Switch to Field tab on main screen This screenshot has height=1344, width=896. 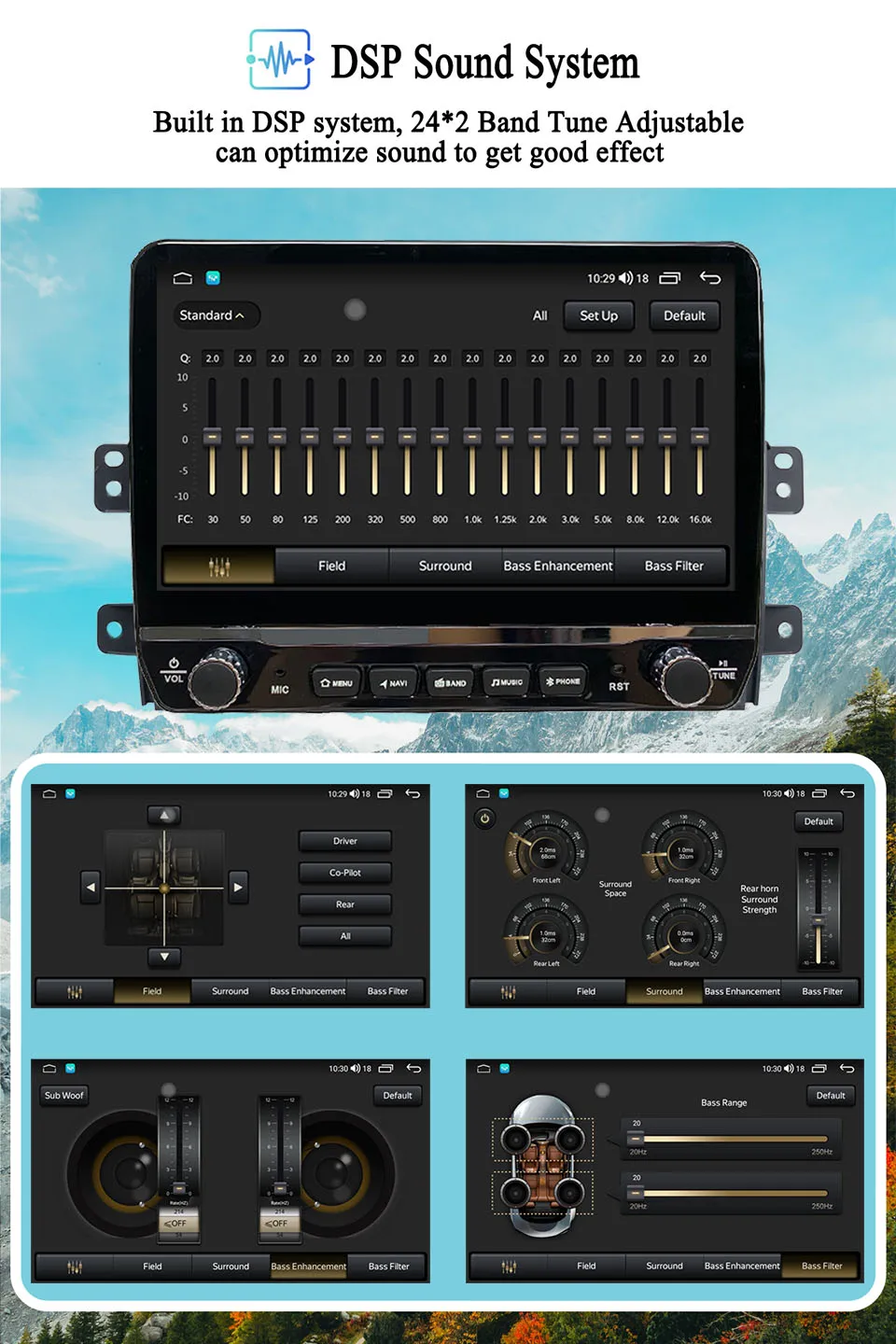[331, 566]
